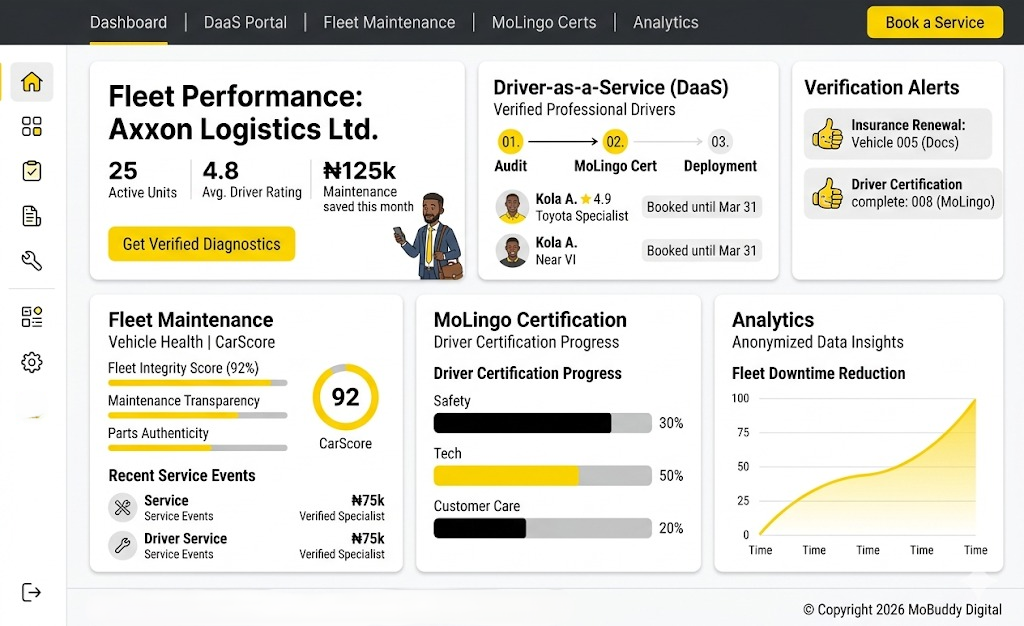Go to the Analytics tab
1024x626 pixels.
[665, 22]
